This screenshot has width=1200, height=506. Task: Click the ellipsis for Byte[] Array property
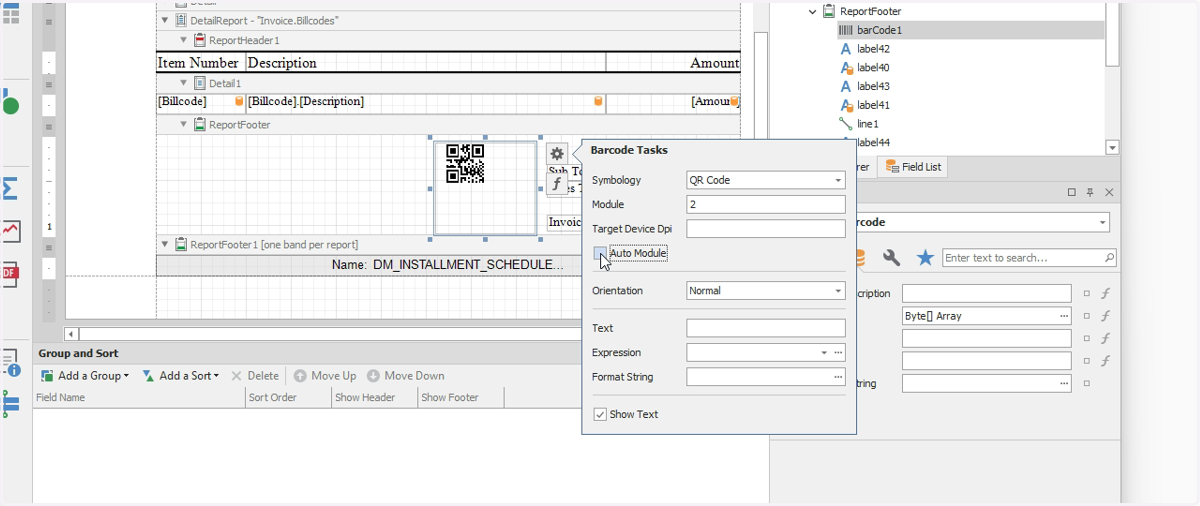point(1064,316)
